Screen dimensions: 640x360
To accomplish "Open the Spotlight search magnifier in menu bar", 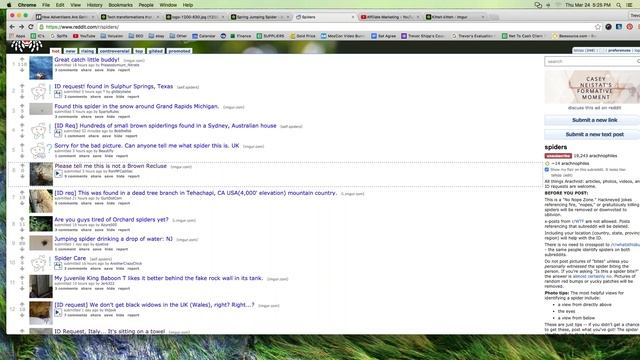I will pyautogui.click(x=619, y=5).
